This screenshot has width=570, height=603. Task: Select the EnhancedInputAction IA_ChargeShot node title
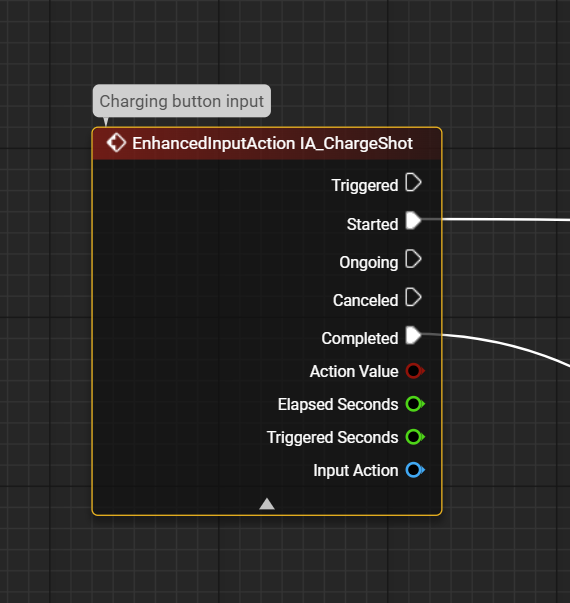(x=272, y=143)
